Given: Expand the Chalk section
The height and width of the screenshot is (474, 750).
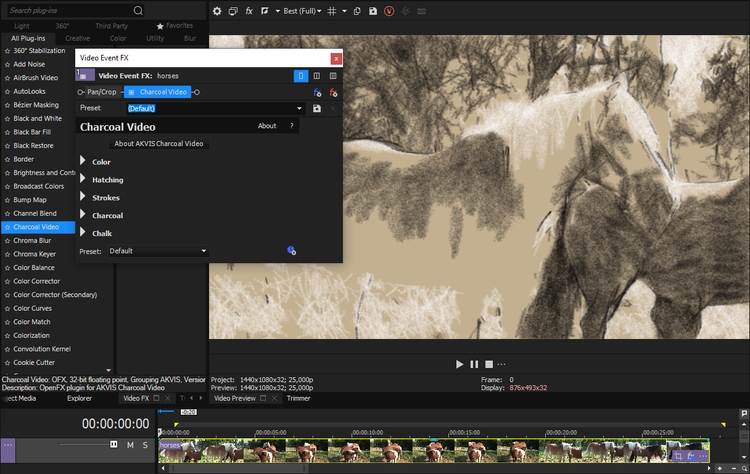Looking at the screenshot, I should pos(82,232).
